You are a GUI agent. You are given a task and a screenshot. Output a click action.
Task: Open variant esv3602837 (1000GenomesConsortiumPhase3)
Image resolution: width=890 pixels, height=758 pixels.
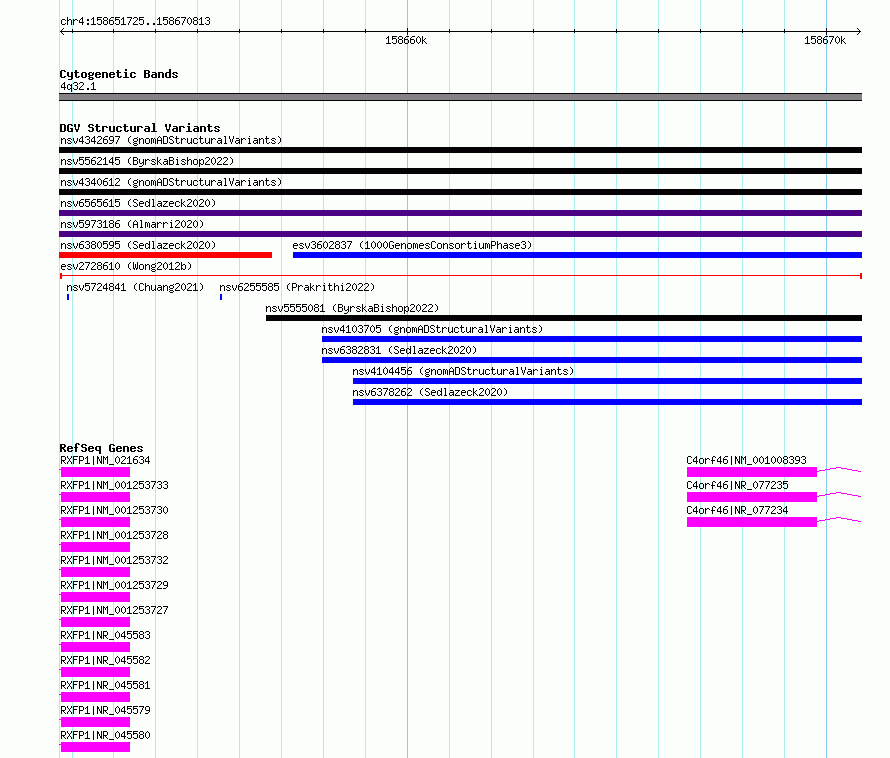click(x=412, y=245)
